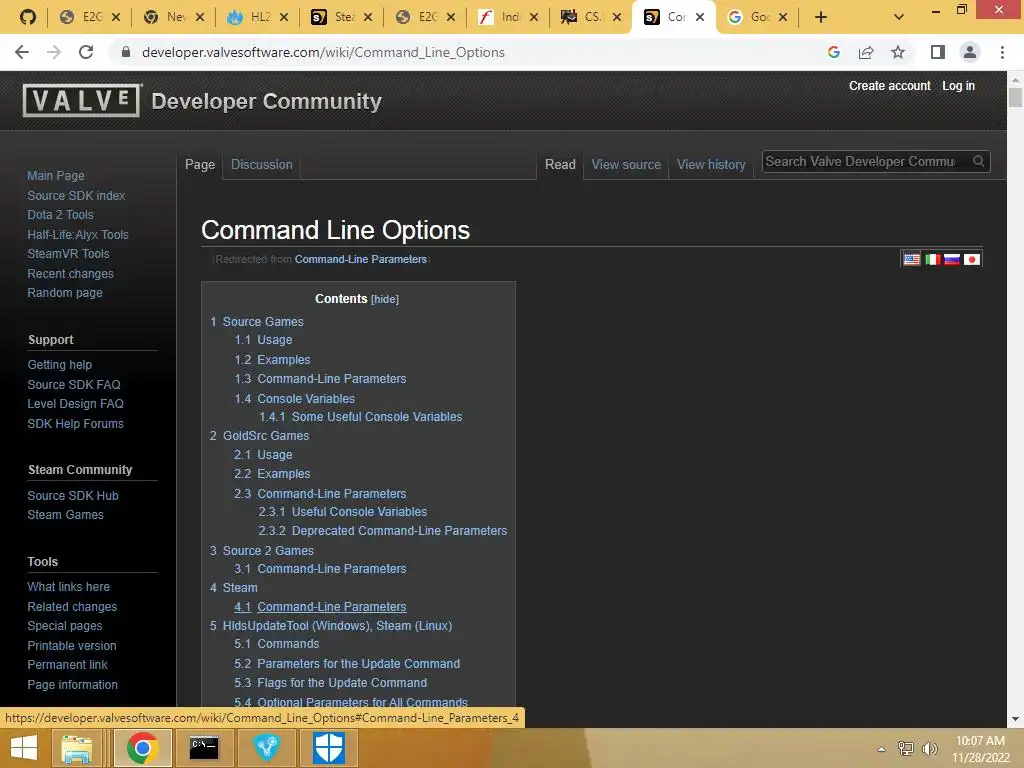
Task: Jump to 1.4.1 Some Useful Console Variables
Action: click(360, 417)
